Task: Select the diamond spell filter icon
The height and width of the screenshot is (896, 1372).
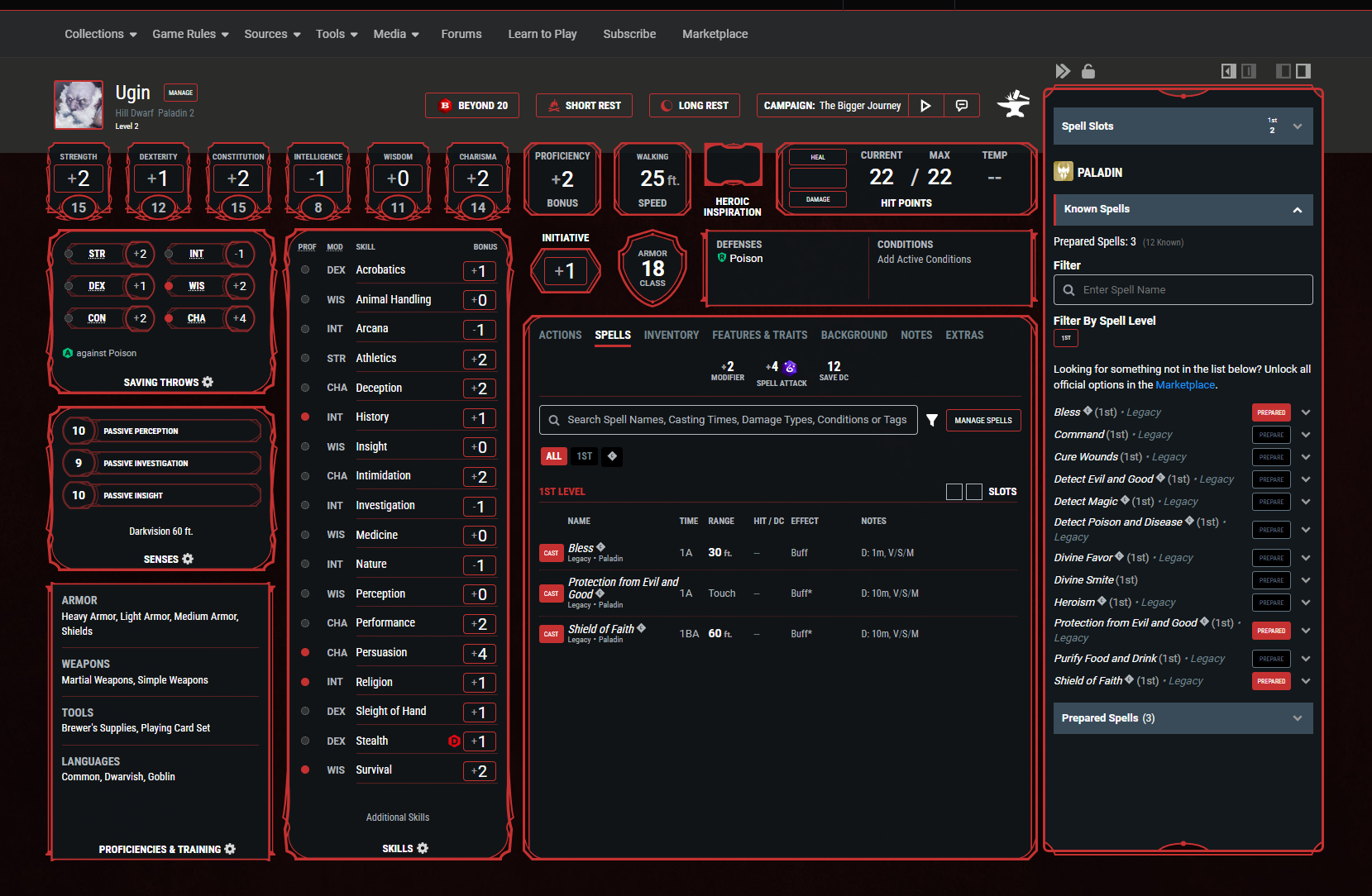Action: click(612, 456)
